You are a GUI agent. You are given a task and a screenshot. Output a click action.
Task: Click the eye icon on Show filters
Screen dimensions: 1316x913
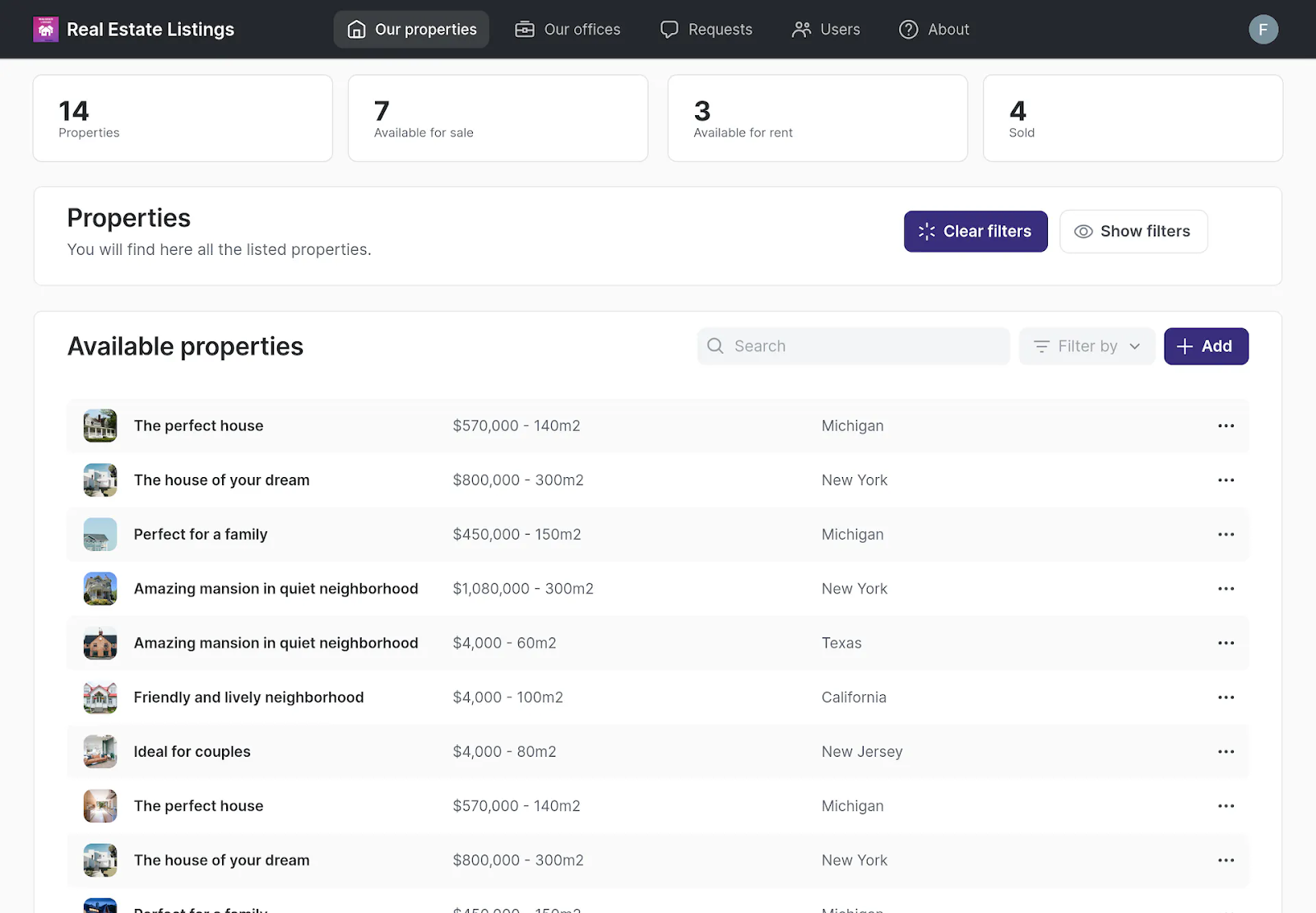click(x=1084, y=231)
